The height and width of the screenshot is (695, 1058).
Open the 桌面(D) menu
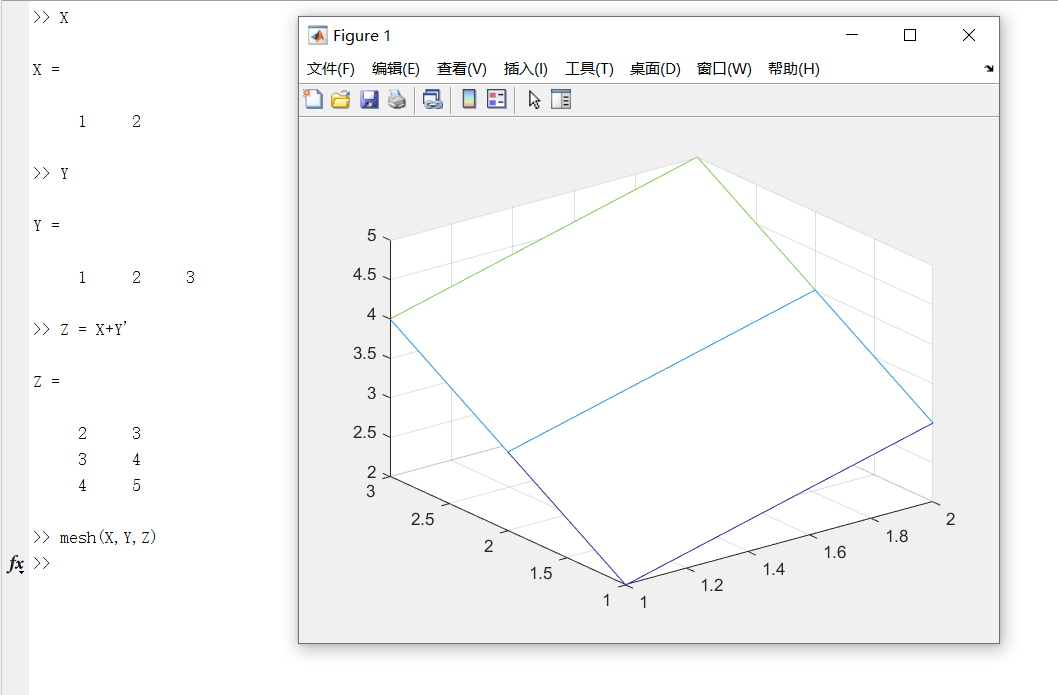(x=655, y=69)
